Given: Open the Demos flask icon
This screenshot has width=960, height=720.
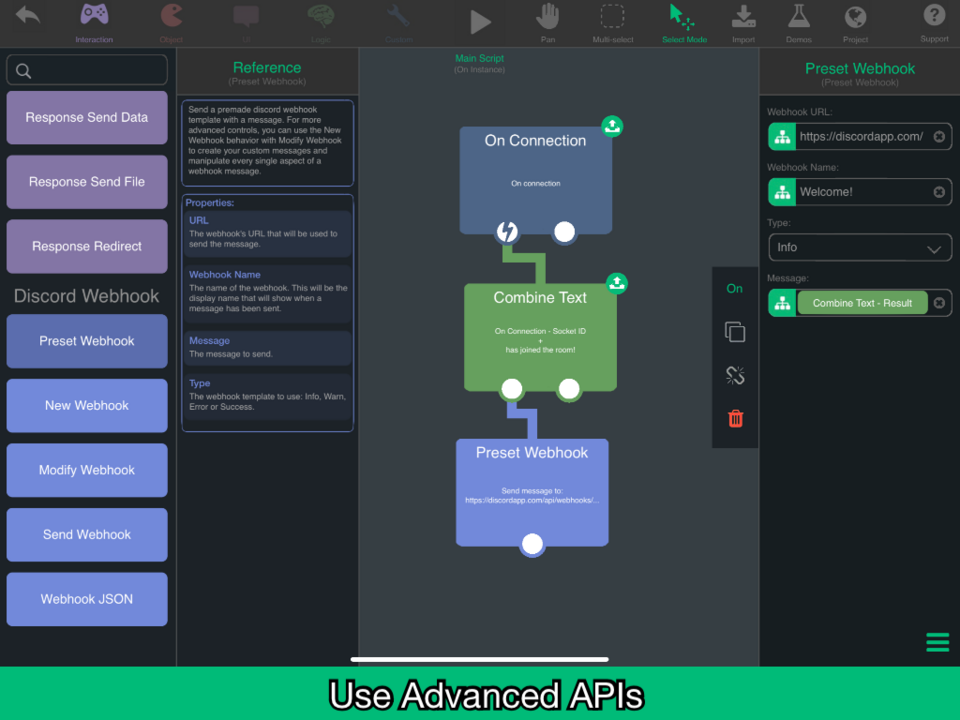Looking at the screenshot, I should click(x=799, y=23).
